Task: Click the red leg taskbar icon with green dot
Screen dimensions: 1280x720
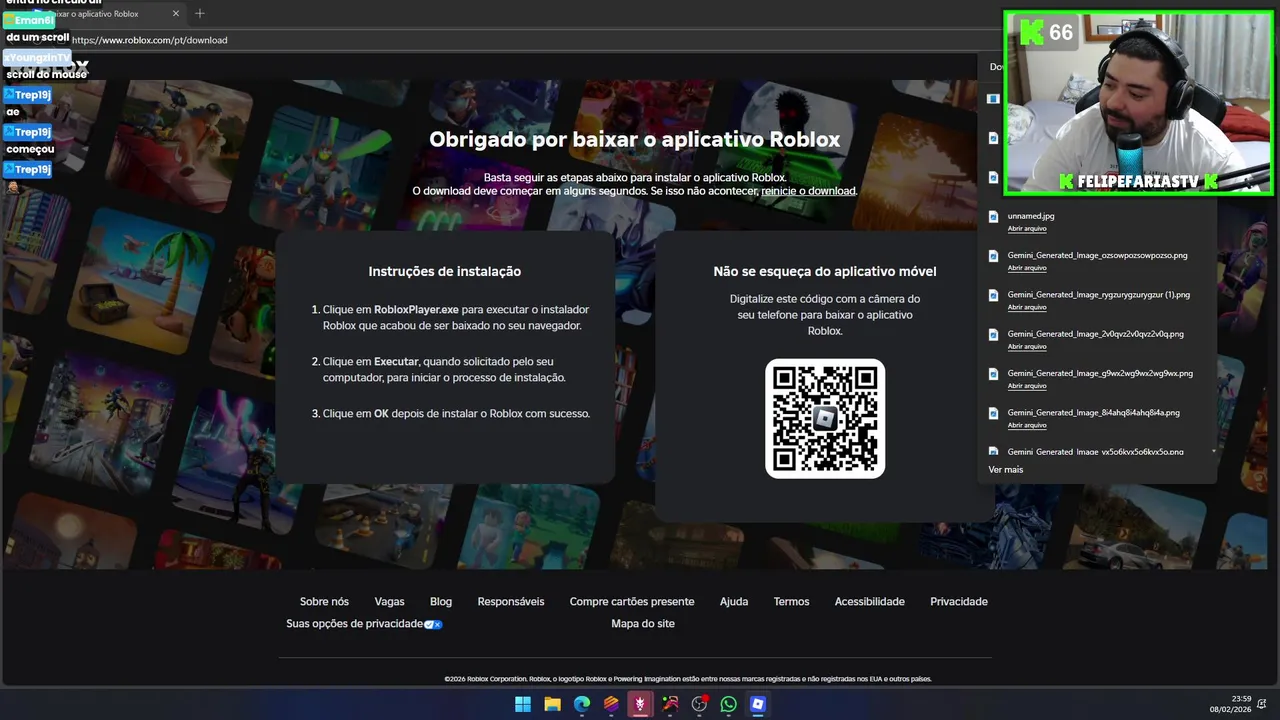Action: [670, 704]
